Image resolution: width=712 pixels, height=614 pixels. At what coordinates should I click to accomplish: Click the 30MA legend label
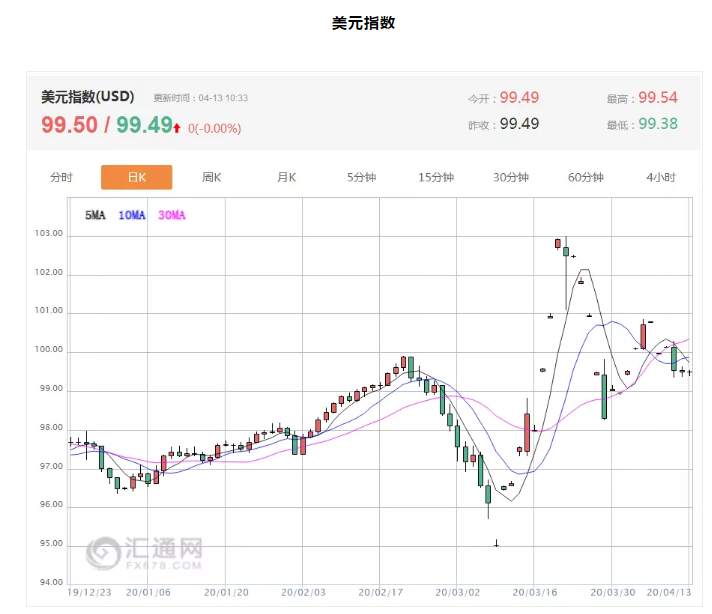coord(172,215)
